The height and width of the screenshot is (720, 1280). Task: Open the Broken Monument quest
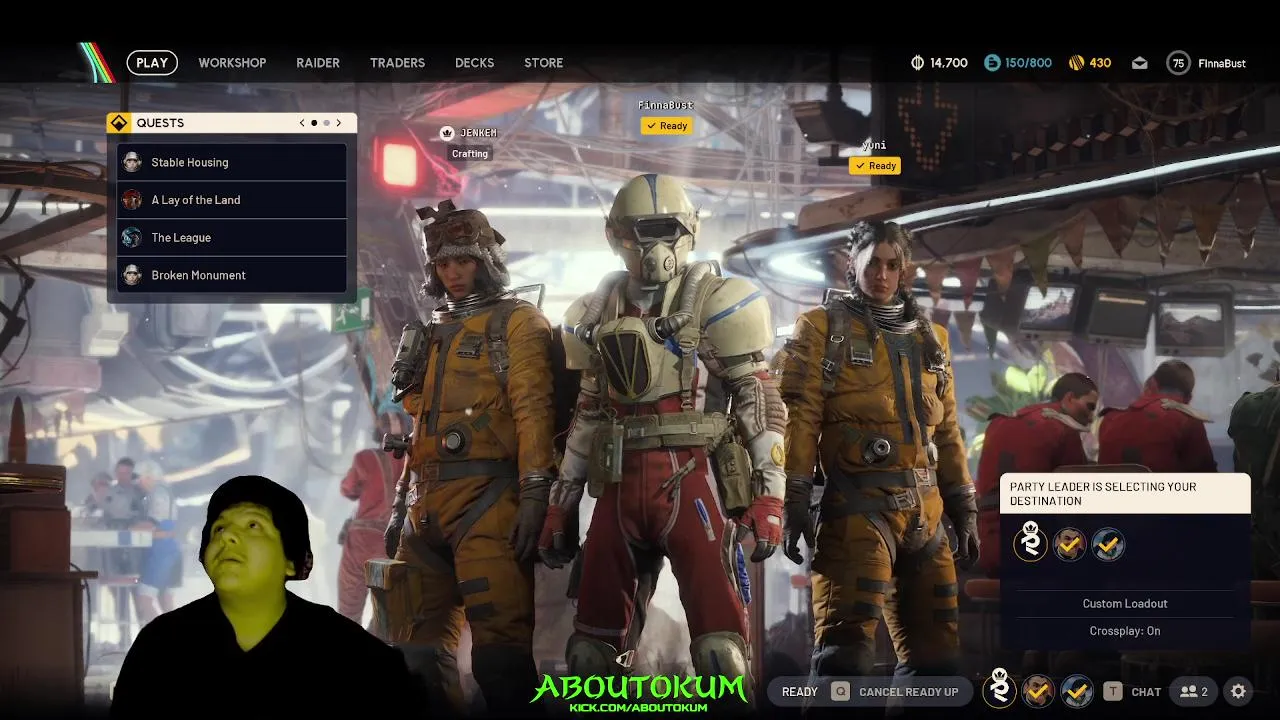232,275
